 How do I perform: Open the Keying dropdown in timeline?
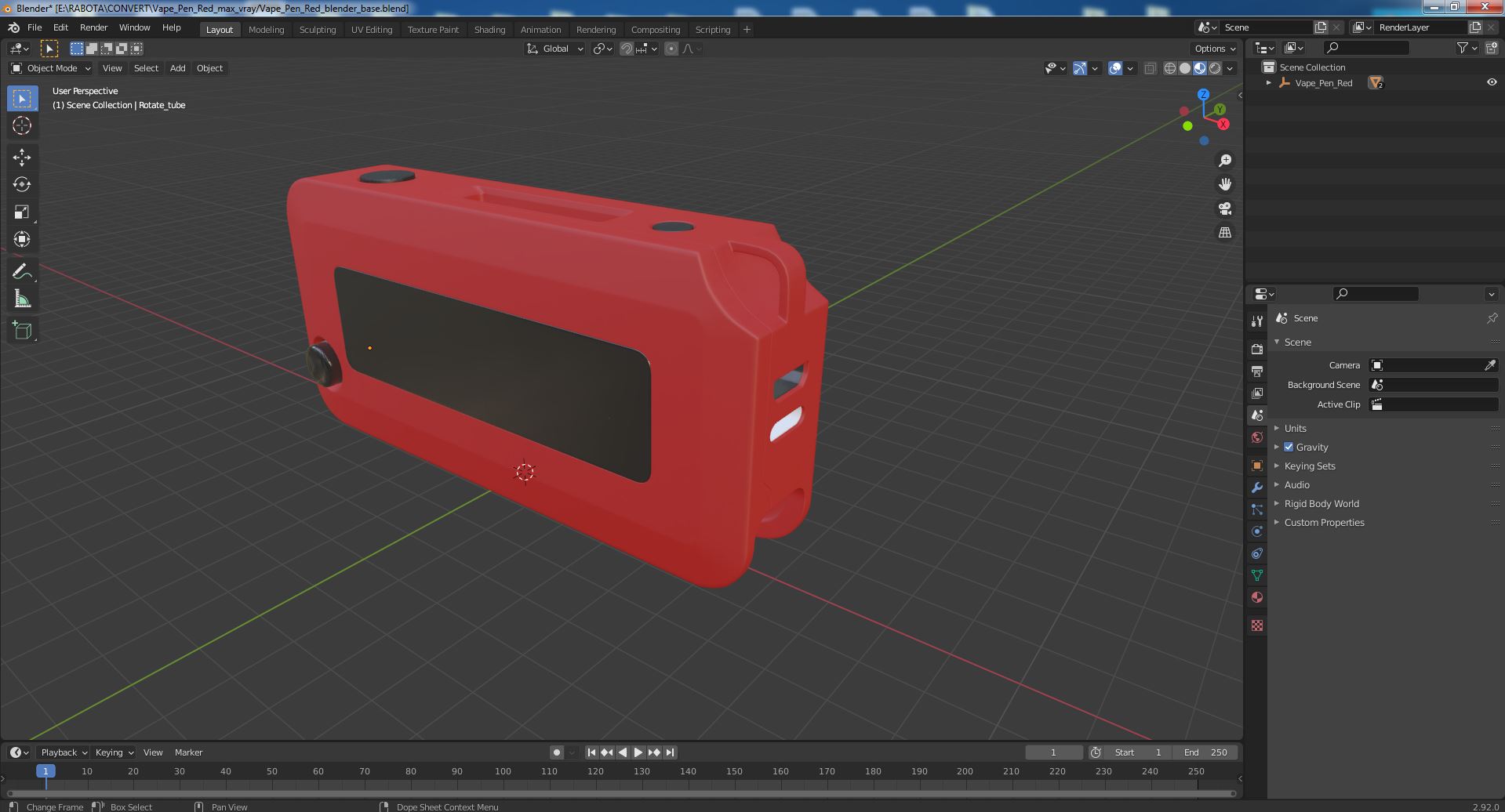[x=114, y=752]
